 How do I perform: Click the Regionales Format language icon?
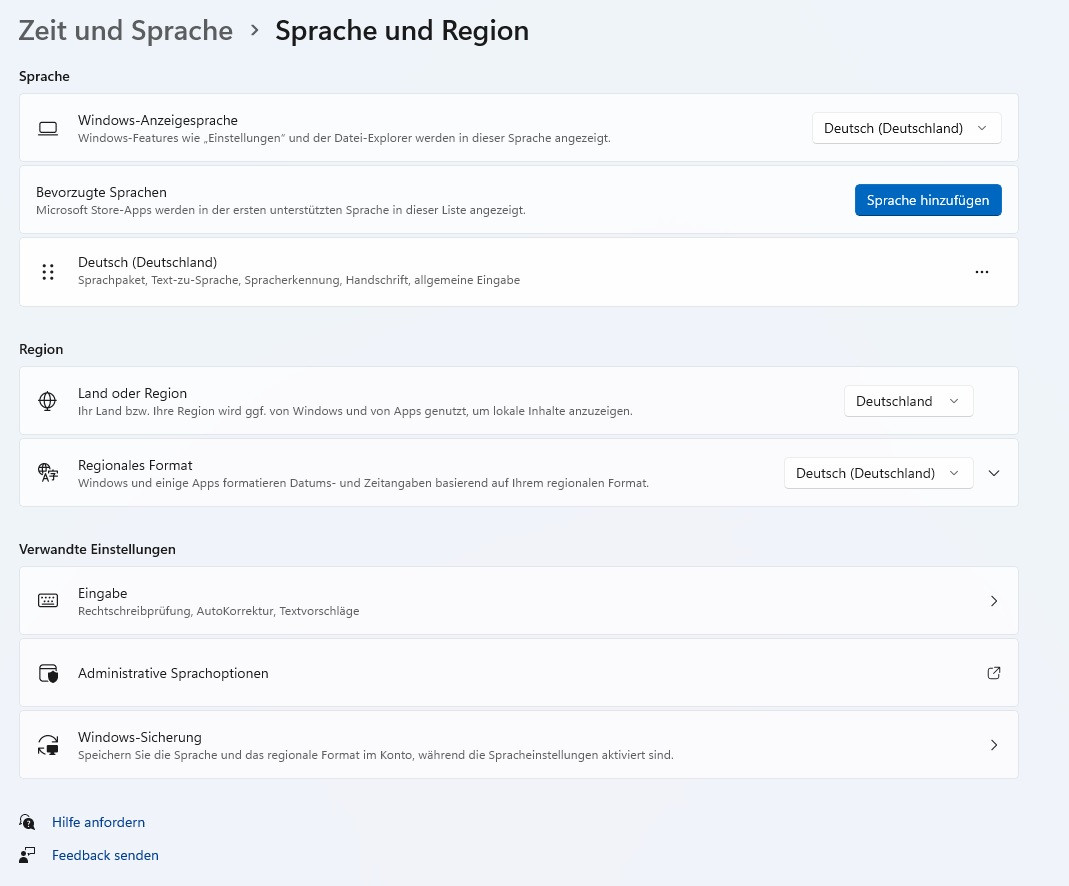click(x=47, y=473)
